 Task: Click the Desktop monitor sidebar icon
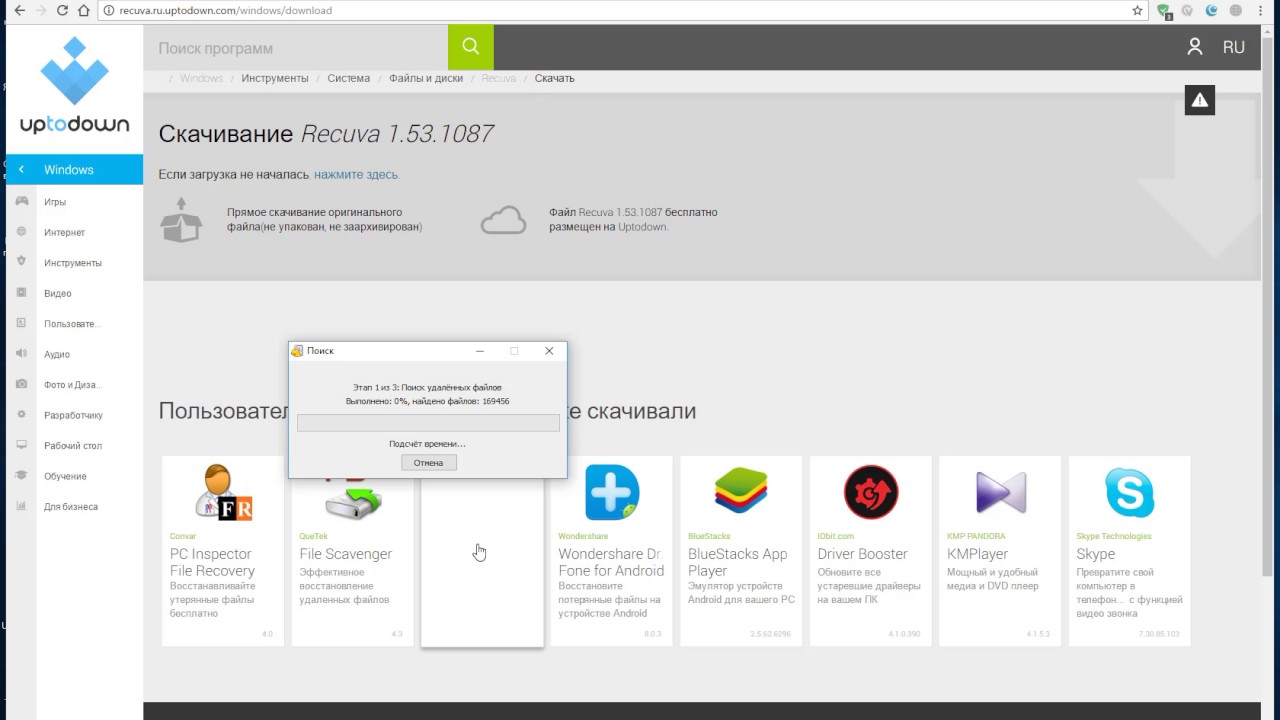coord(22,445)
